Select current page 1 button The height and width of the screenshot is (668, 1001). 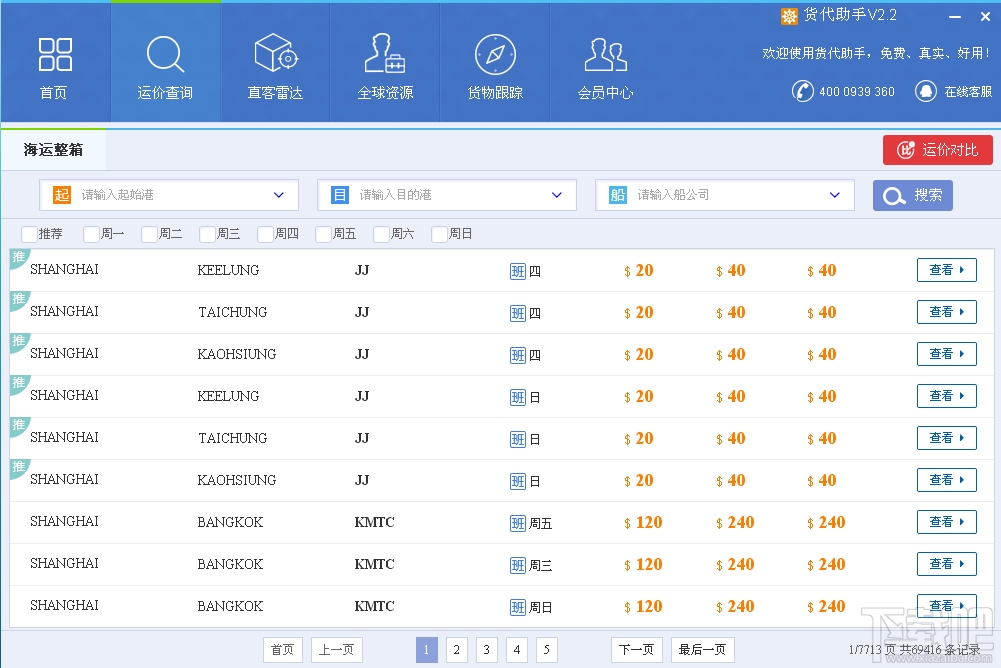[x=426, y=650]
